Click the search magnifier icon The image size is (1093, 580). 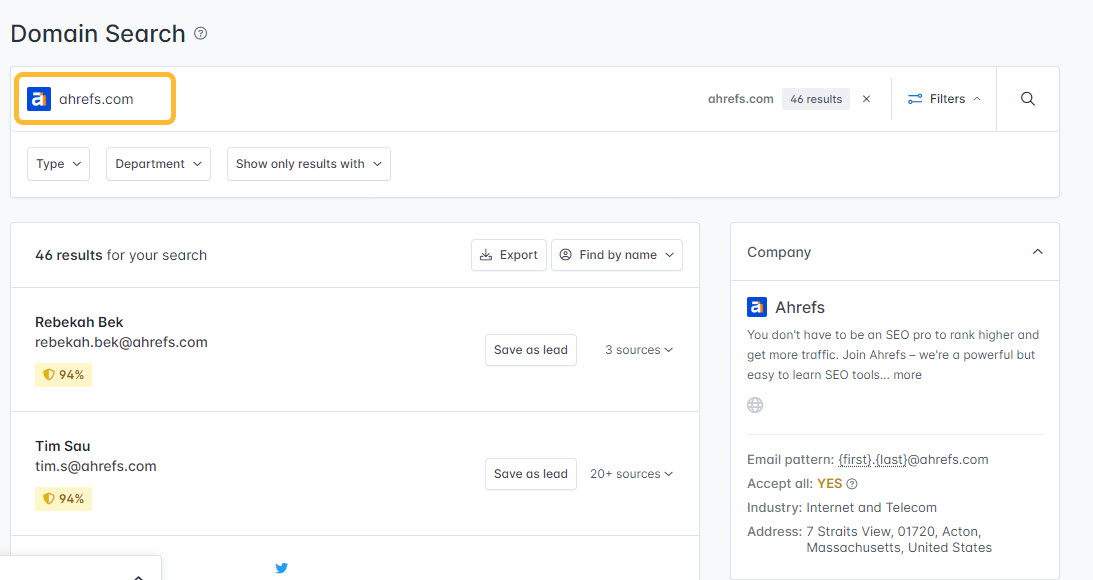(1027, 98)
